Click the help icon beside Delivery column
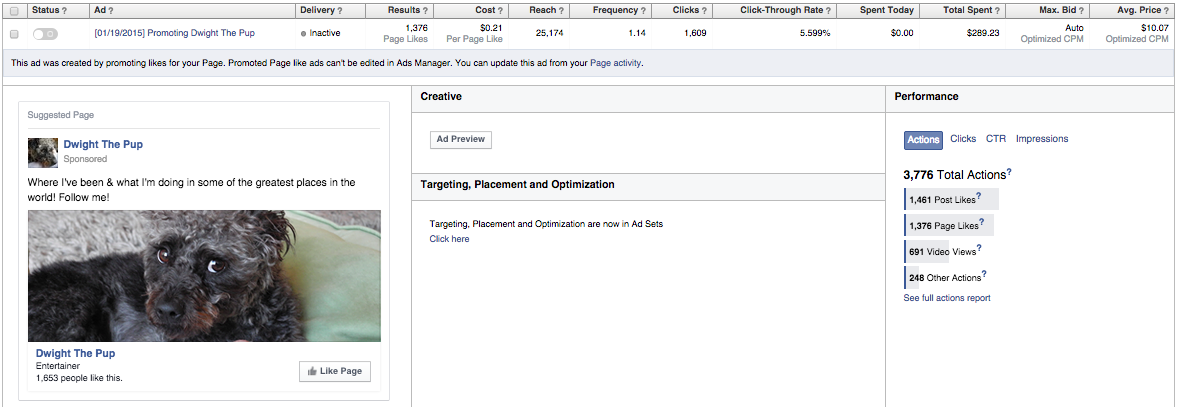 (340, 10)
